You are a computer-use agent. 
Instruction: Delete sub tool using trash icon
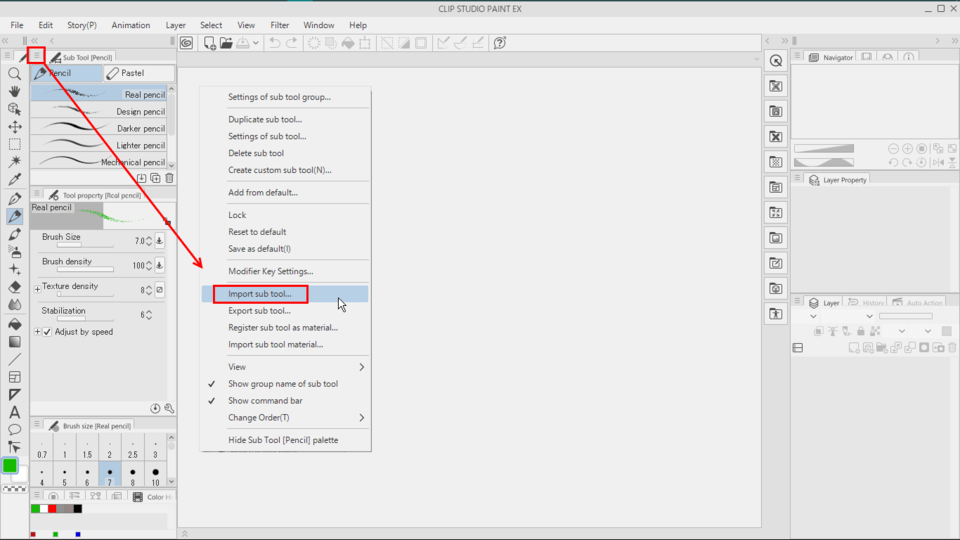pos(169,178)
